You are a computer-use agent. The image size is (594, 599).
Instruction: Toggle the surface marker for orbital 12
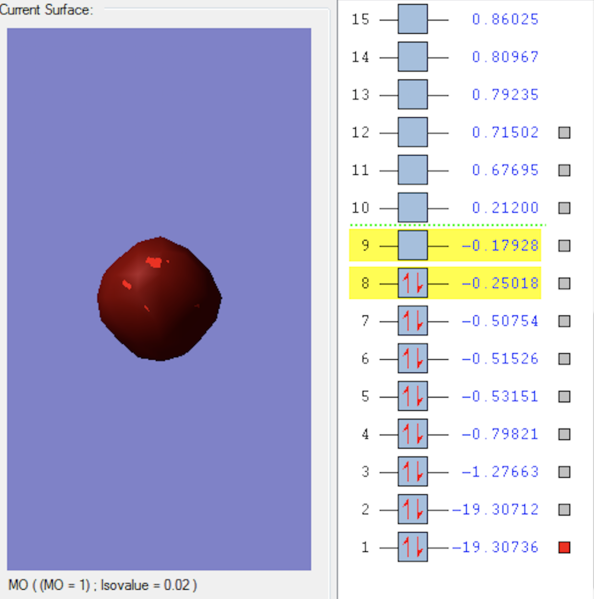tap(564, 133)
